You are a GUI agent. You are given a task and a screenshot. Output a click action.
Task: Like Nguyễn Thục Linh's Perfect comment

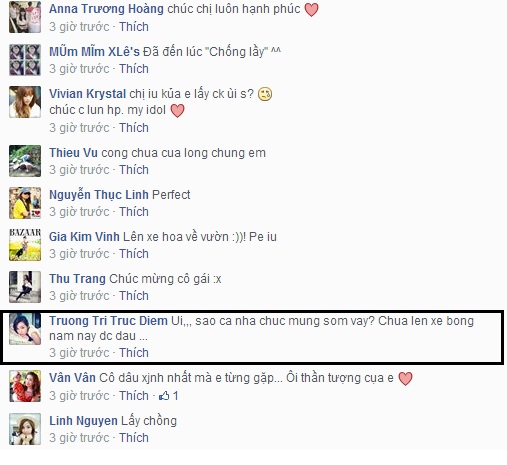[x=134, y=212]
